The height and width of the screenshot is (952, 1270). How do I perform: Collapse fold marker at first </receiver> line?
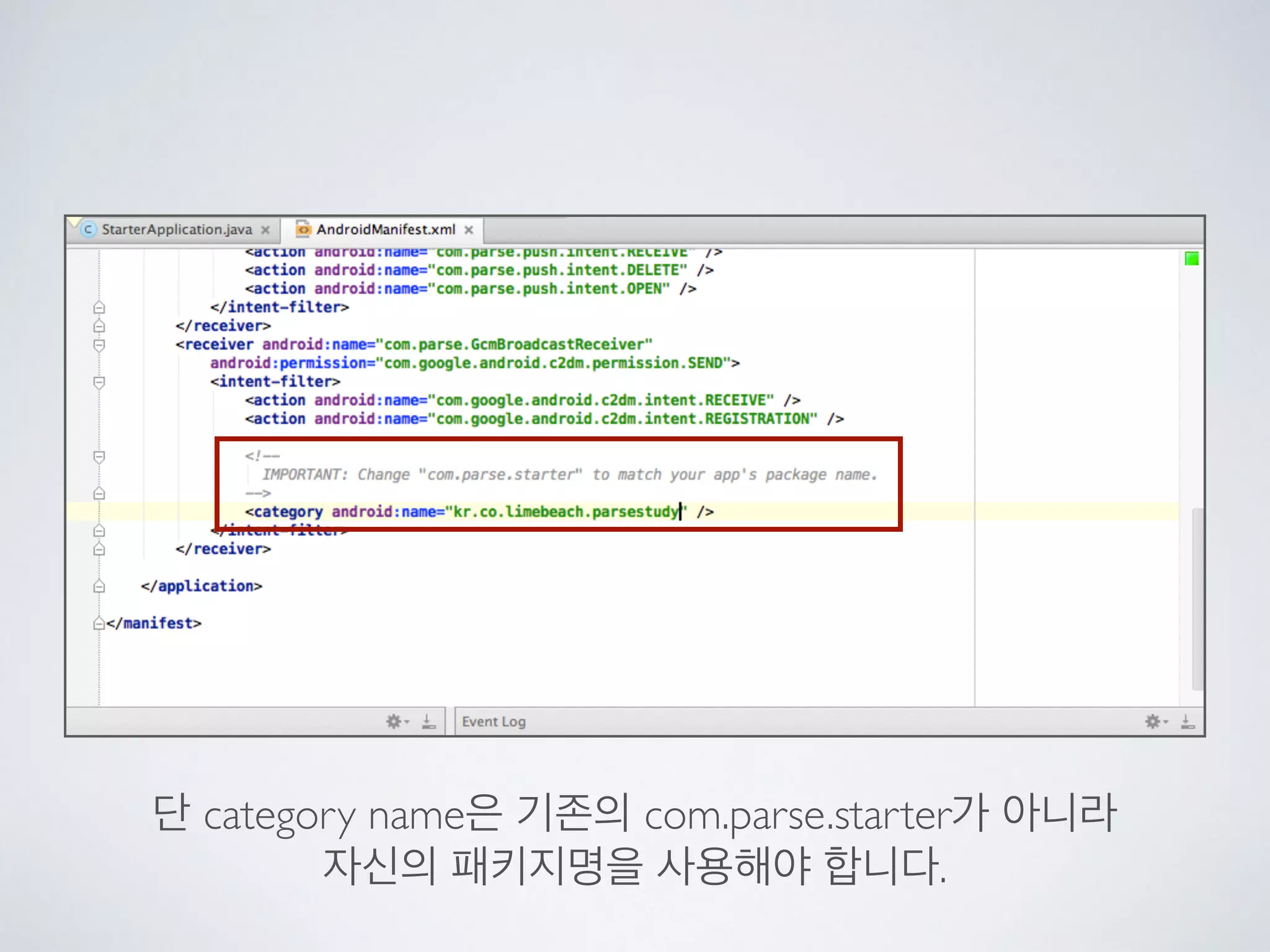pos(99,326)
